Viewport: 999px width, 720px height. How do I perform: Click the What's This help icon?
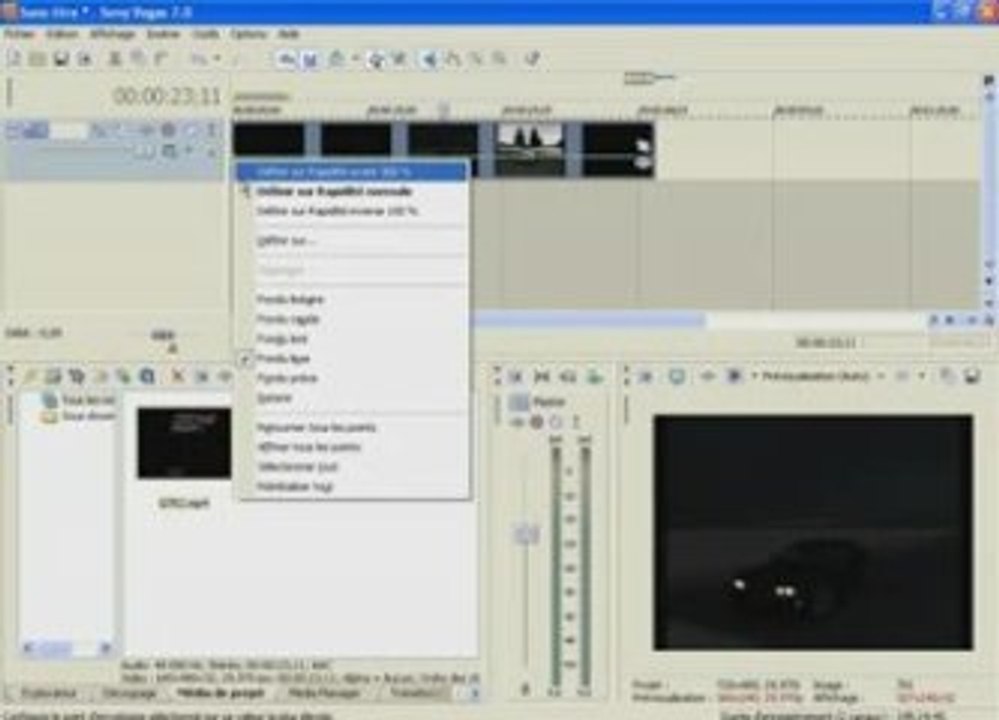click(533, 59)
